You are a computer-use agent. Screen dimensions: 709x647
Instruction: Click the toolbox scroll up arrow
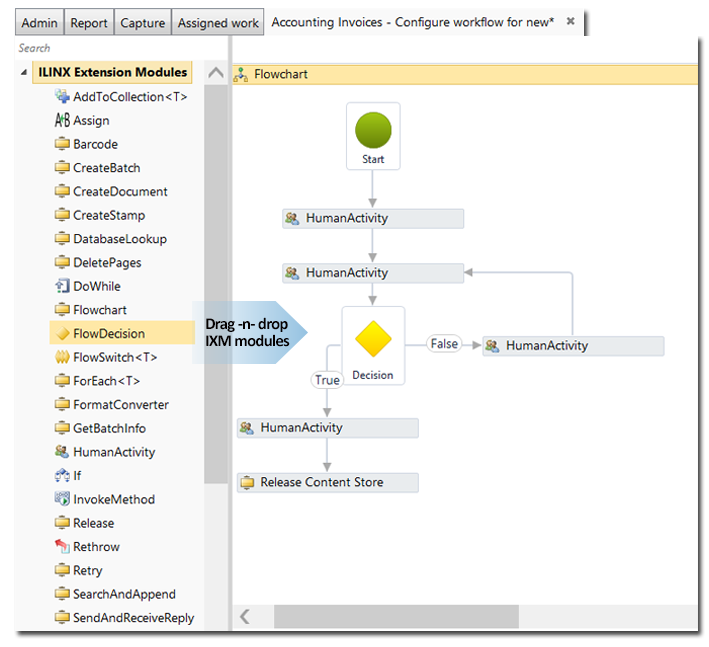tap(215, 73)
